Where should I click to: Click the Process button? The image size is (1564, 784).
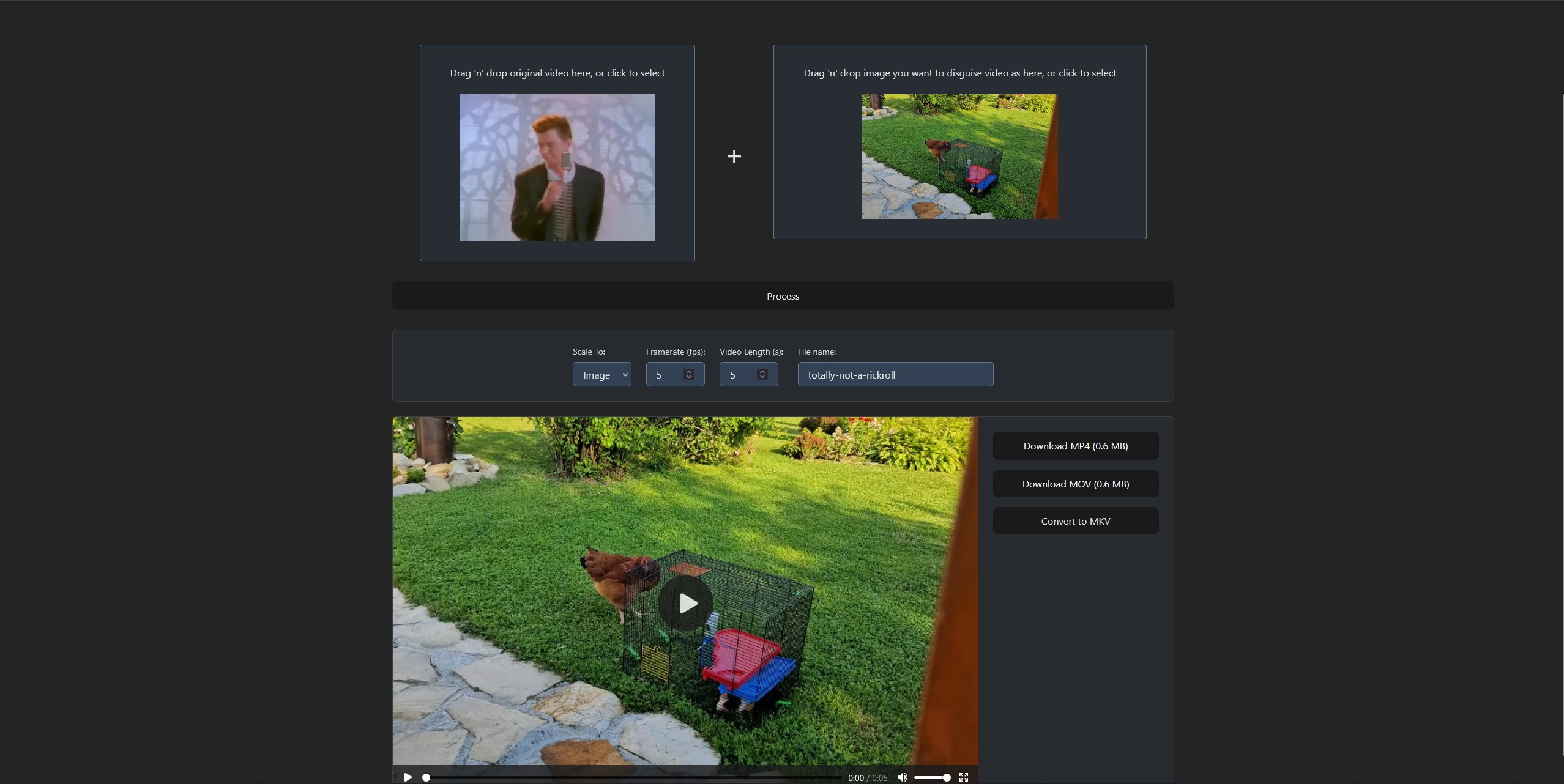783,296
